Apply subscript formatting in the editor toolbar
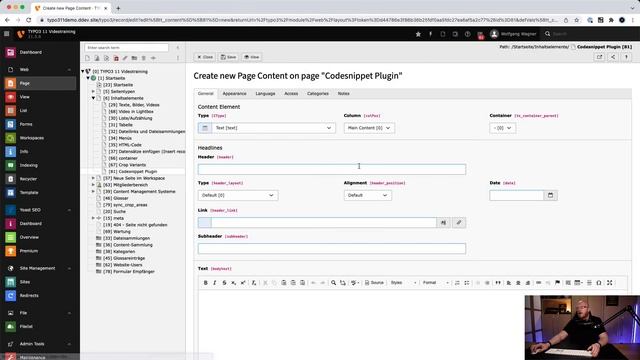Screen dimensions: 640x360 [233, 283]
